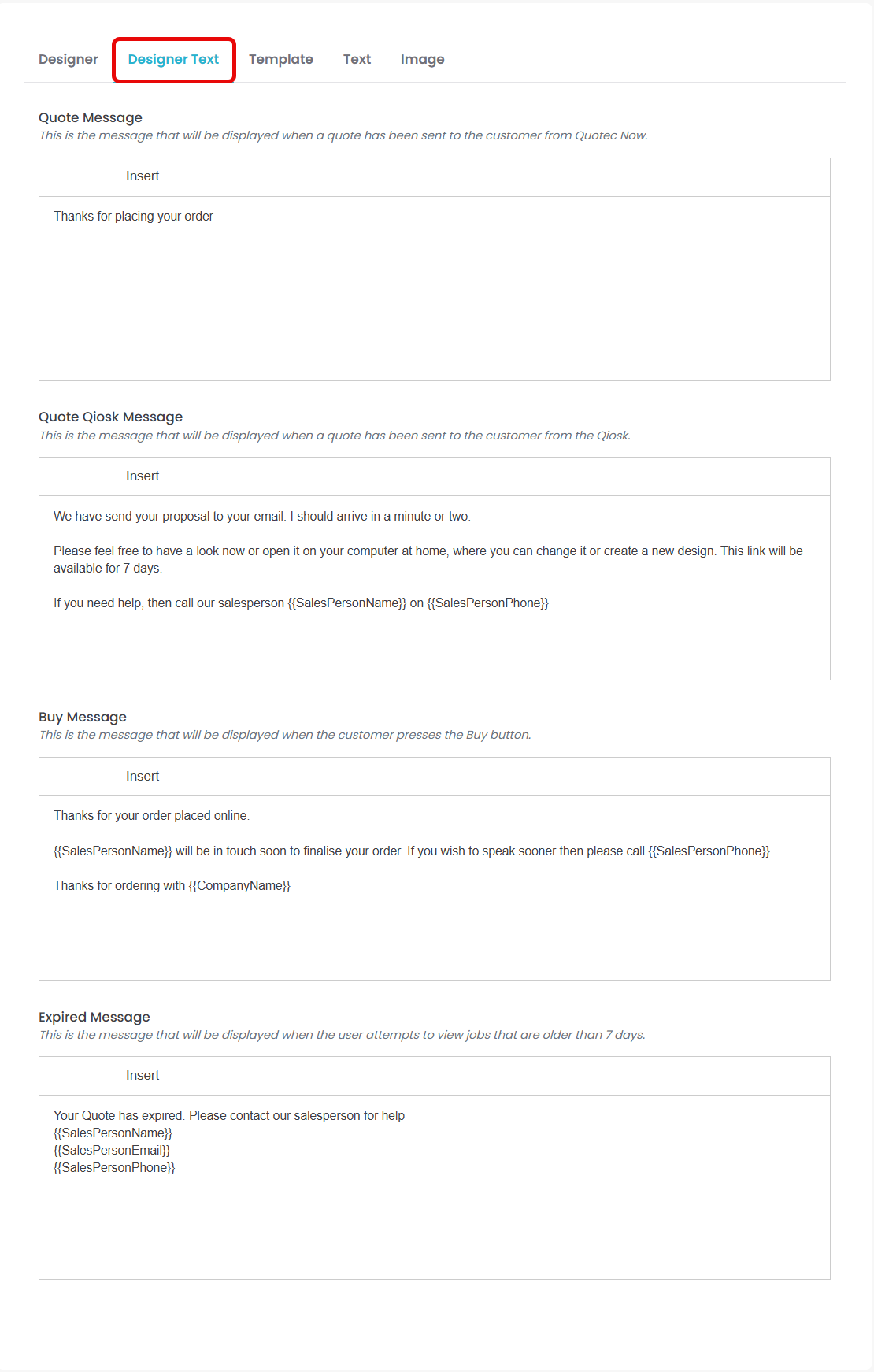Click {{SalesPersonPhone}} line in Expired Message

tap(114, 1168)
